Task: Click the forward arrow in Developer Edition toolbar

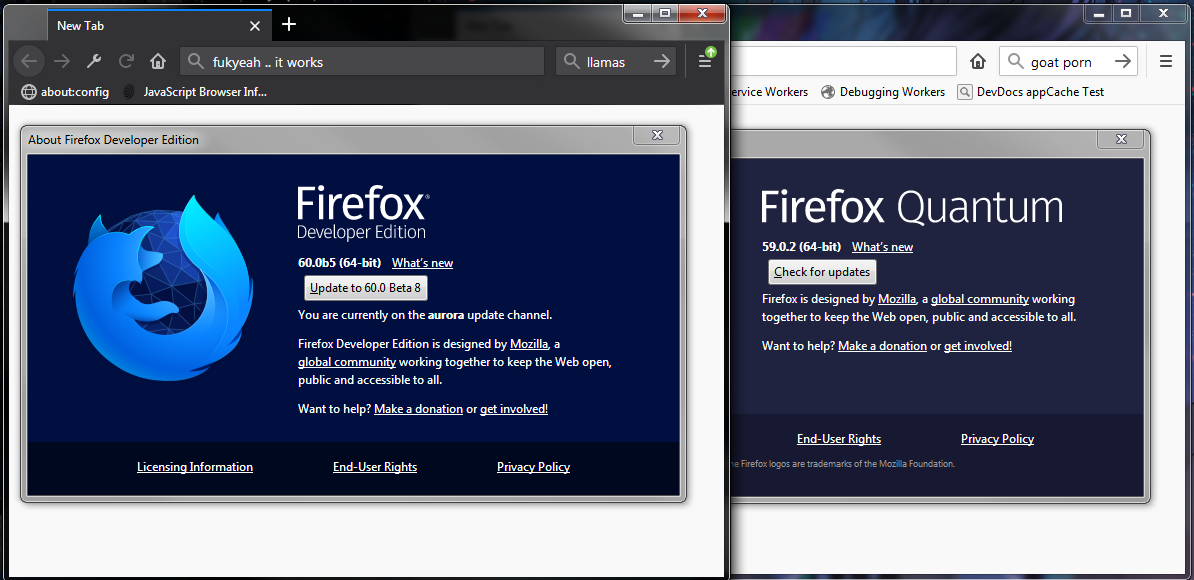Action: click(62, 62)
